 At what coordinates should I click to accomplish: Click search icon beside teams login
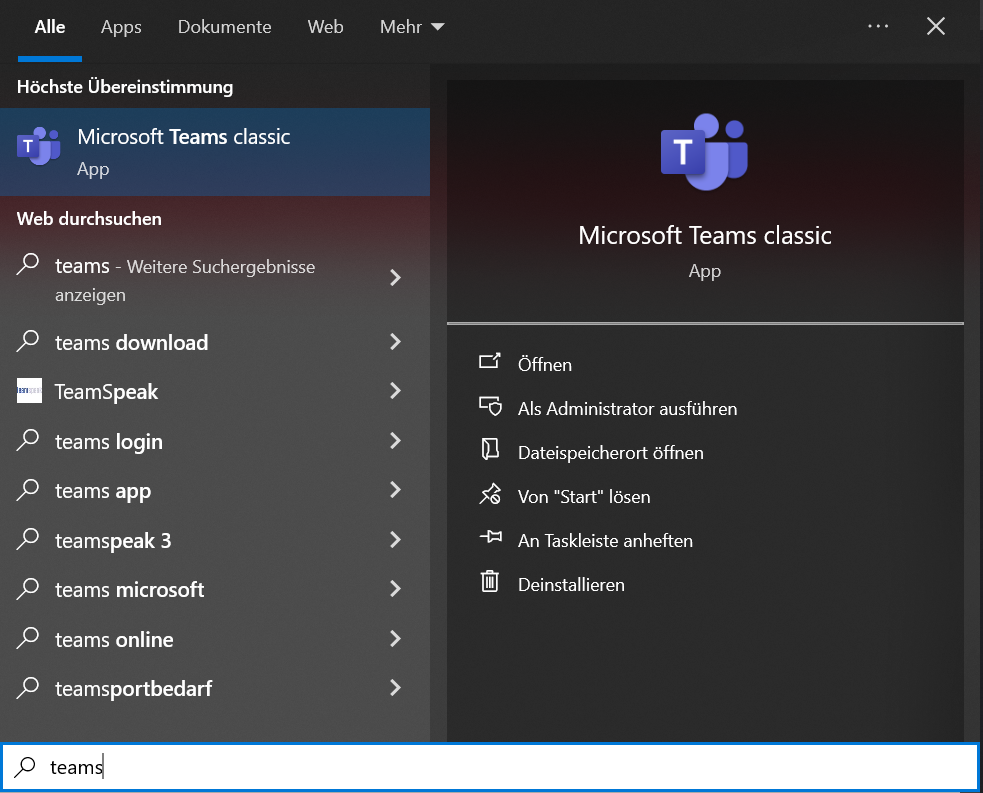[28, 440]
